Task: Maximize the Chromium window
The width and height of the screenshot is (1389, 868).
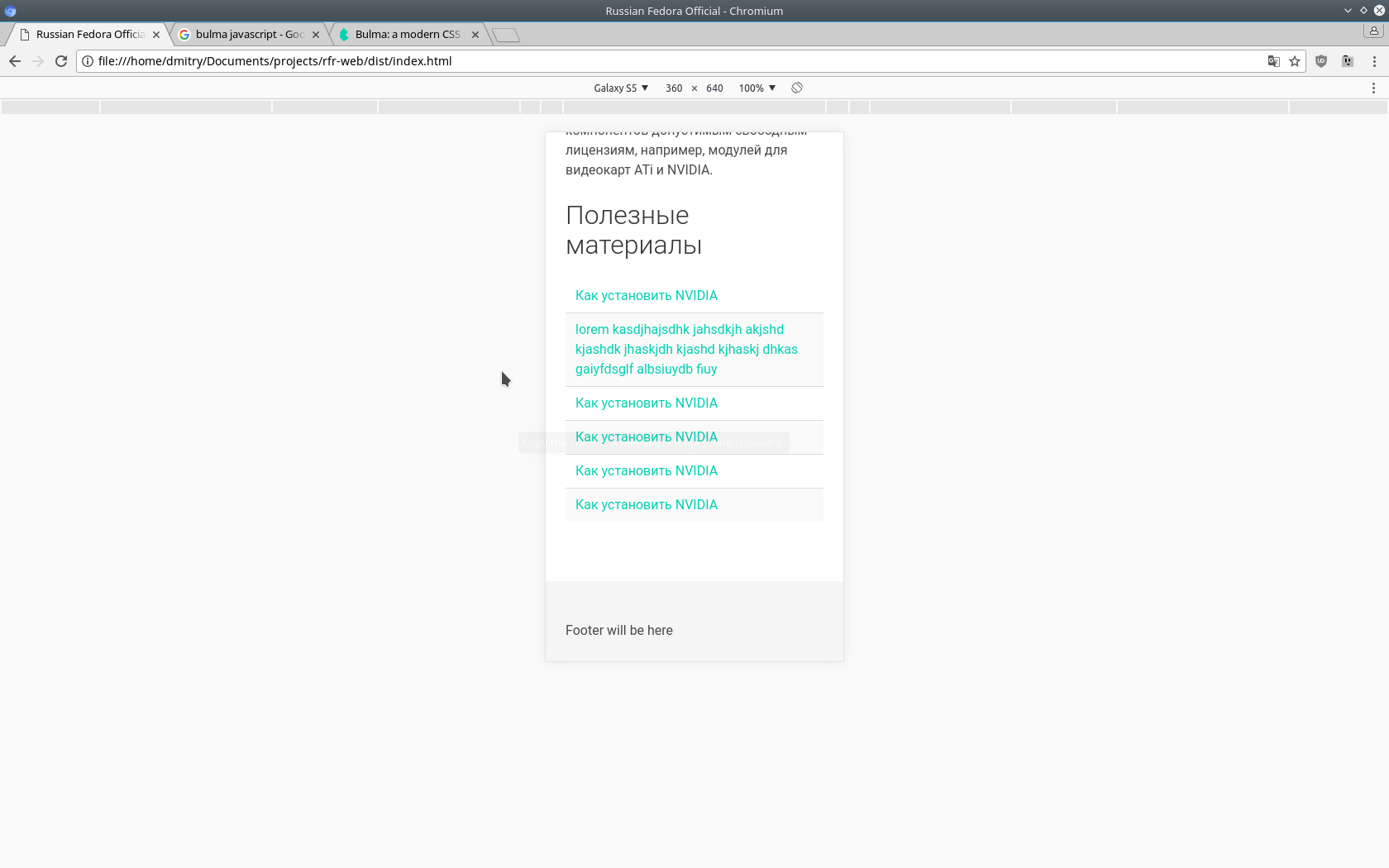Action: 1363,11
